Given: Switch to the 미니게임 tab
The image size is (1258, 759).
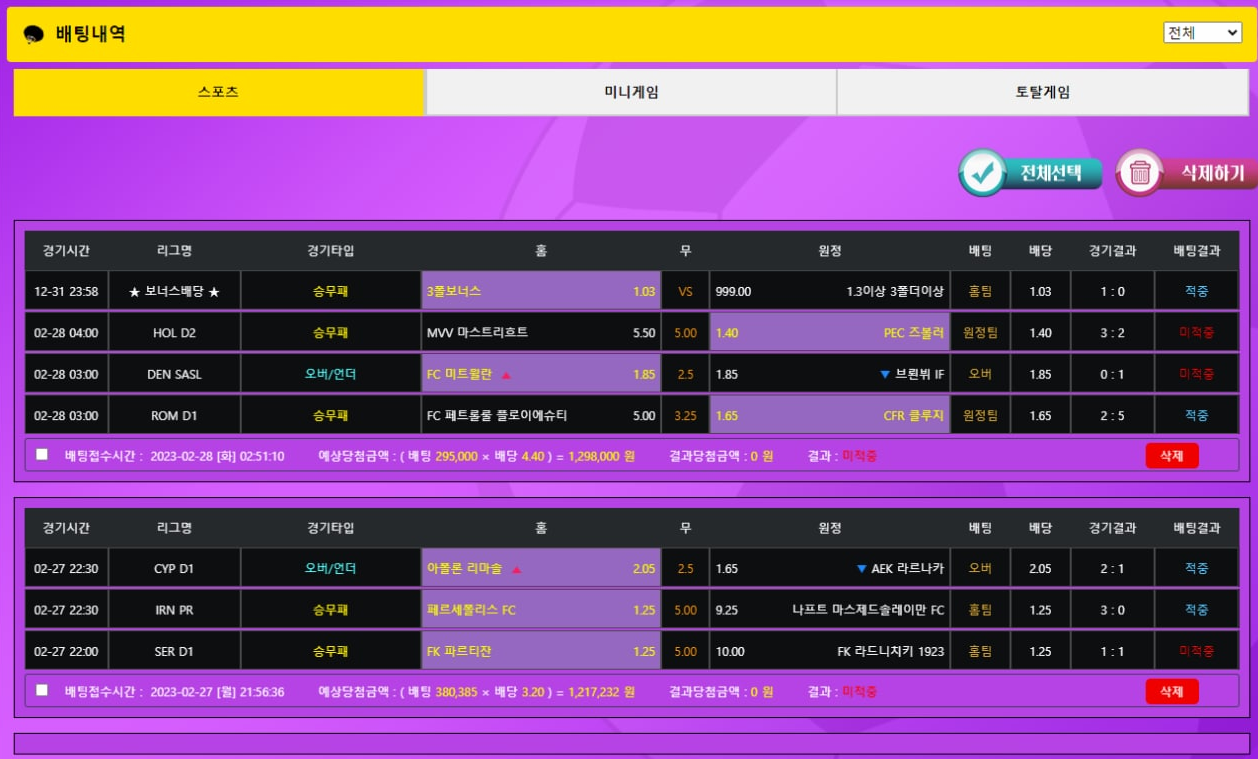Looking at the screenshot, I should tap(631, 92).
